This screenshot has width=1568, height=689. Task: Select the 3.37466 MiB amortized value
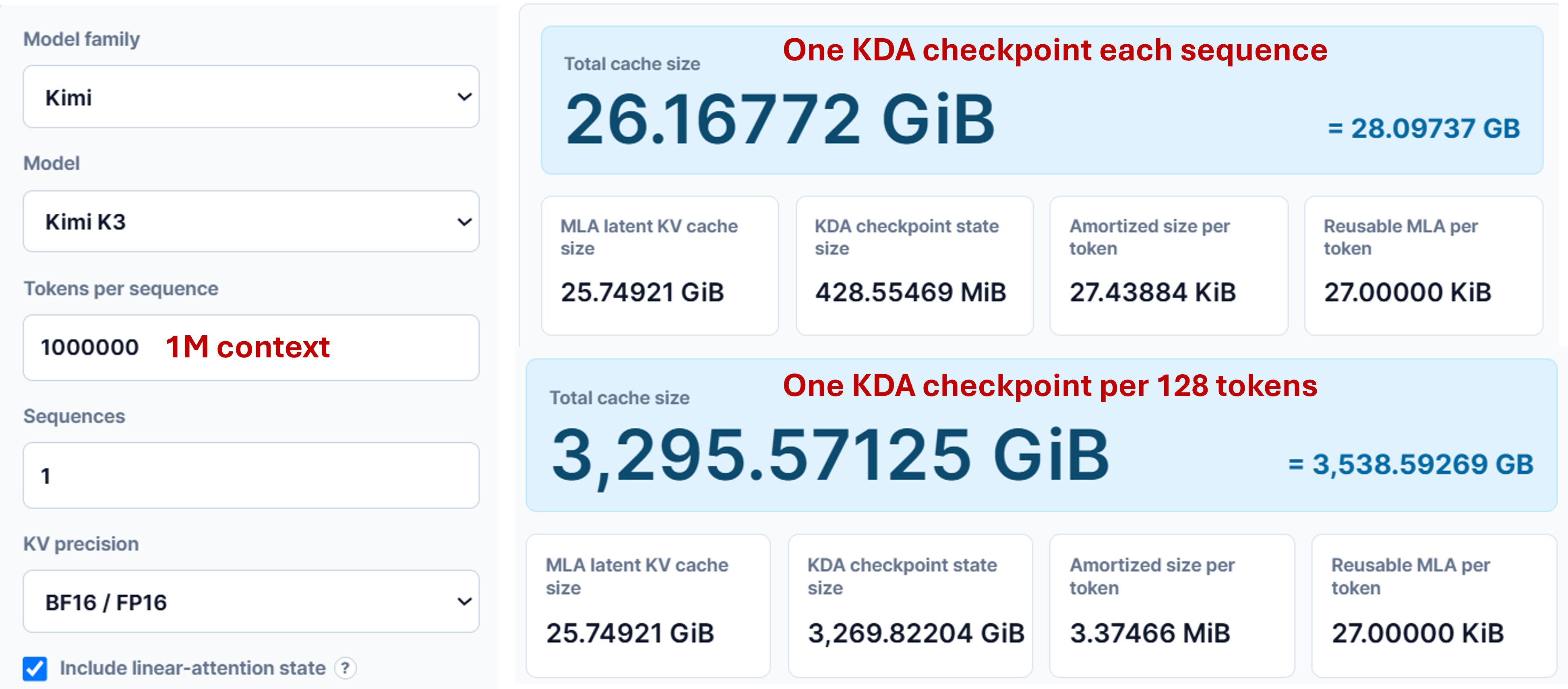point(1150,633)
